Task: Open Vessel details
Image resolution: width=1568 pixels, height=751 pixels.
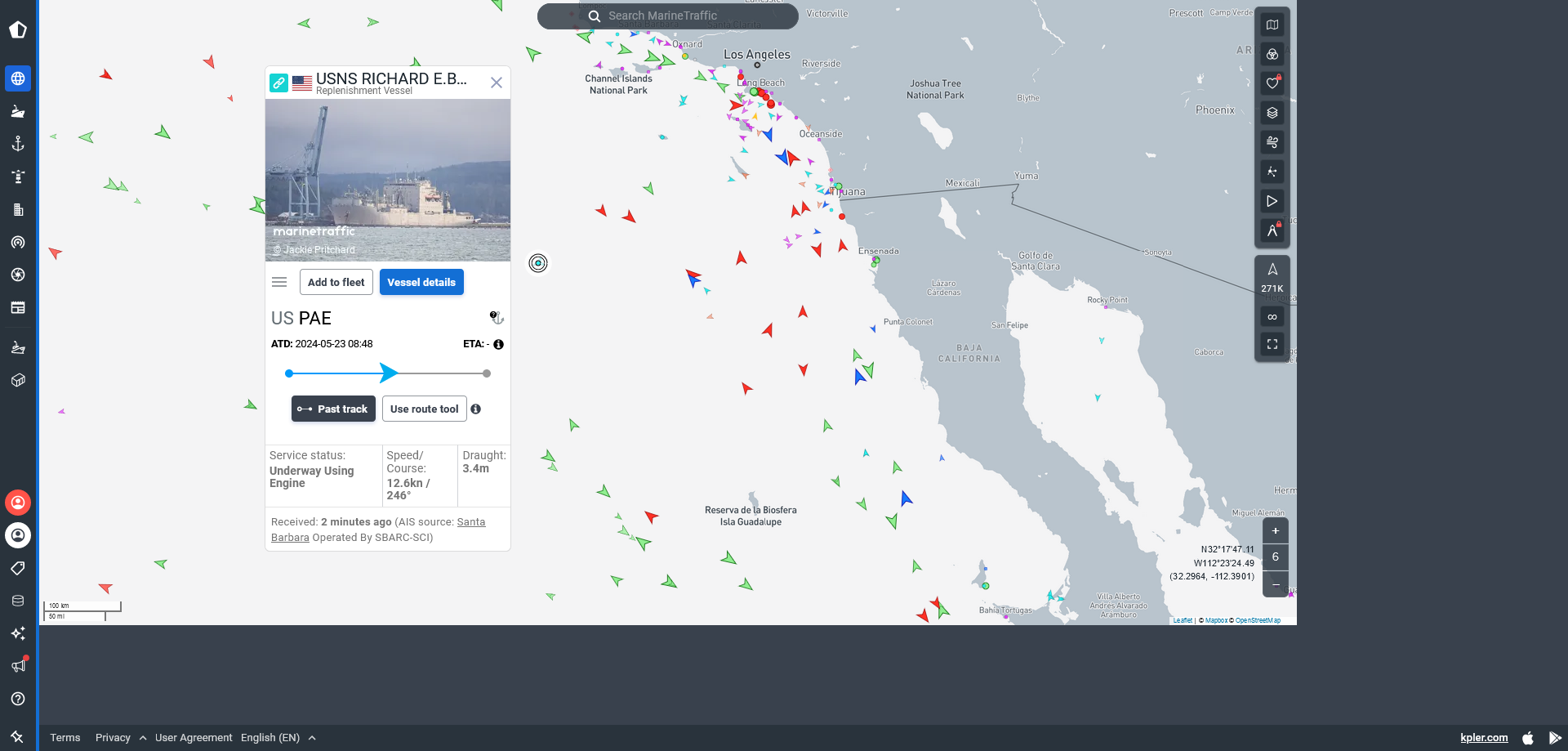Action: (x=421, y=282)
